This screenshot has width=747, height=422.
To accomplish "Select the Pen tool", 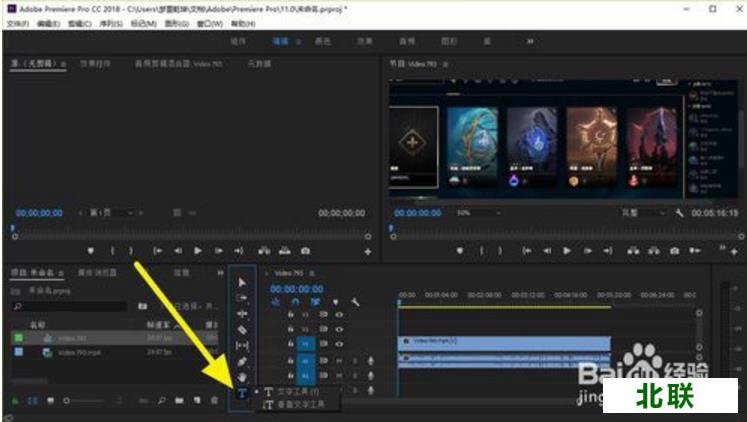I will click(x=242, y=361).
